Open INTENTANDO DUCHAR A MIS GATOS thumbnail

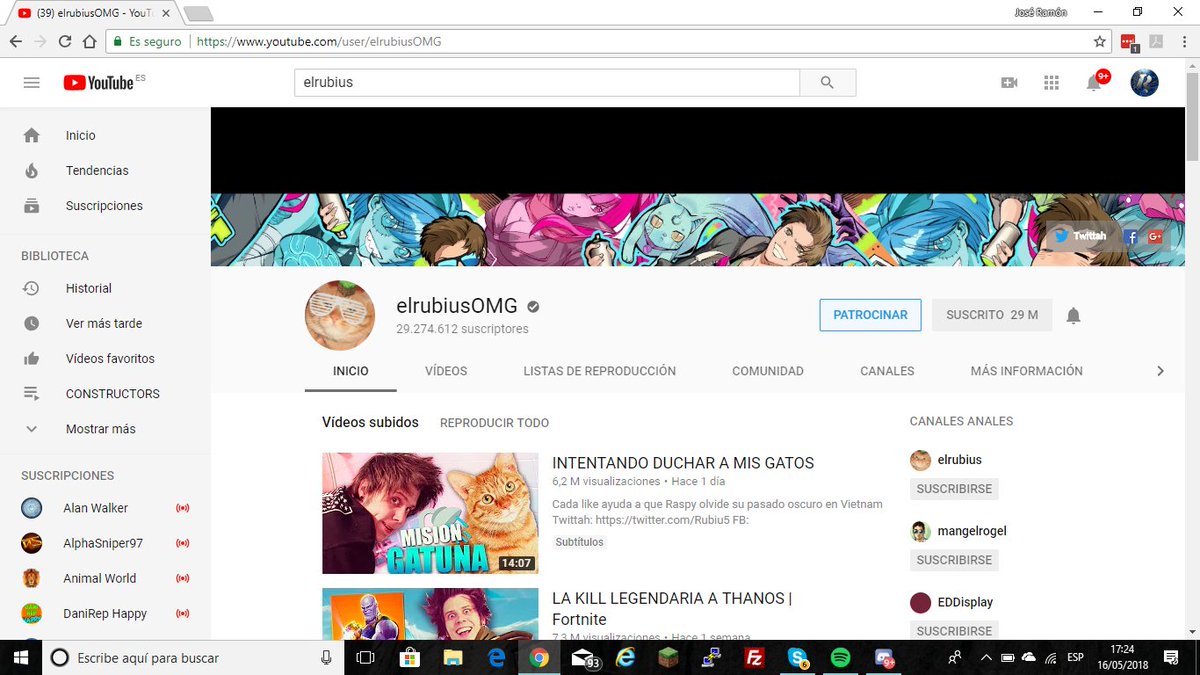pos(430,513)
